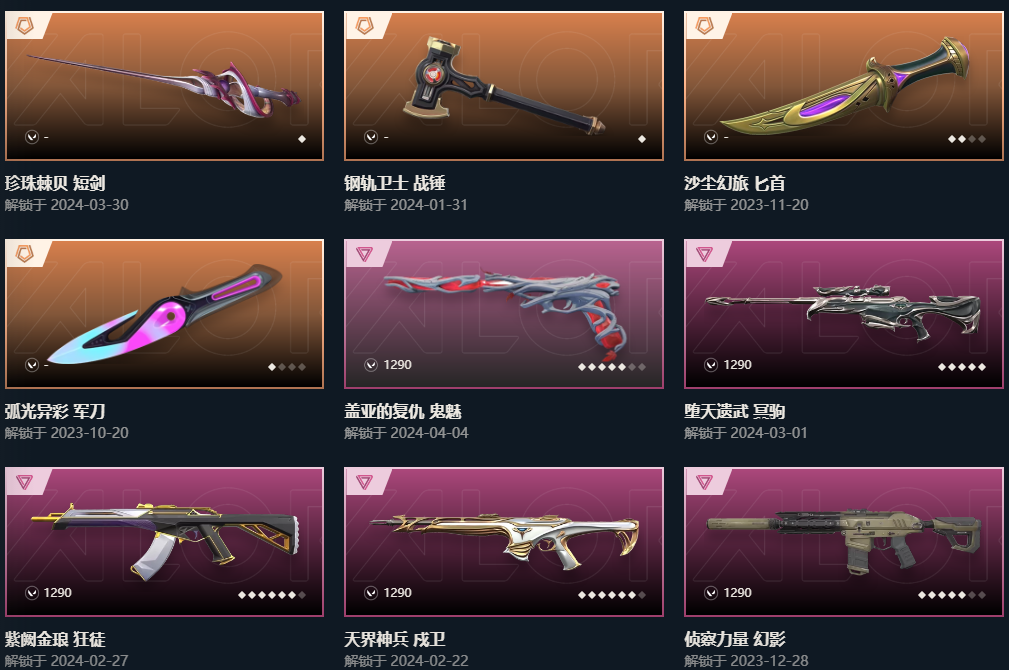This screenshot has width=1009, height=670.
Task: Click the VP currency icon on 侦察力量 幻影
Action: pos(711,593)
